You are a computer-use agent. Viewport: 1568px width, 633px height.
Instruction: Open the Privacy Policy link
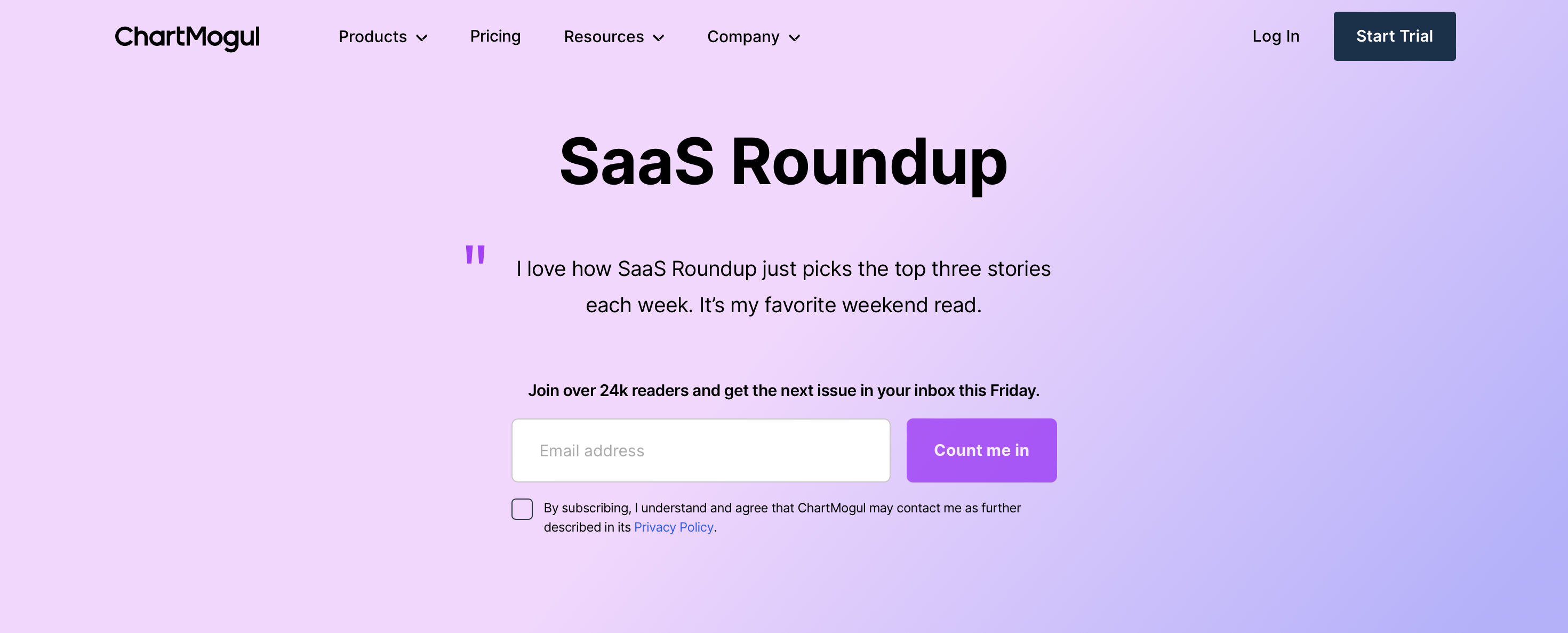pos(673,527)
